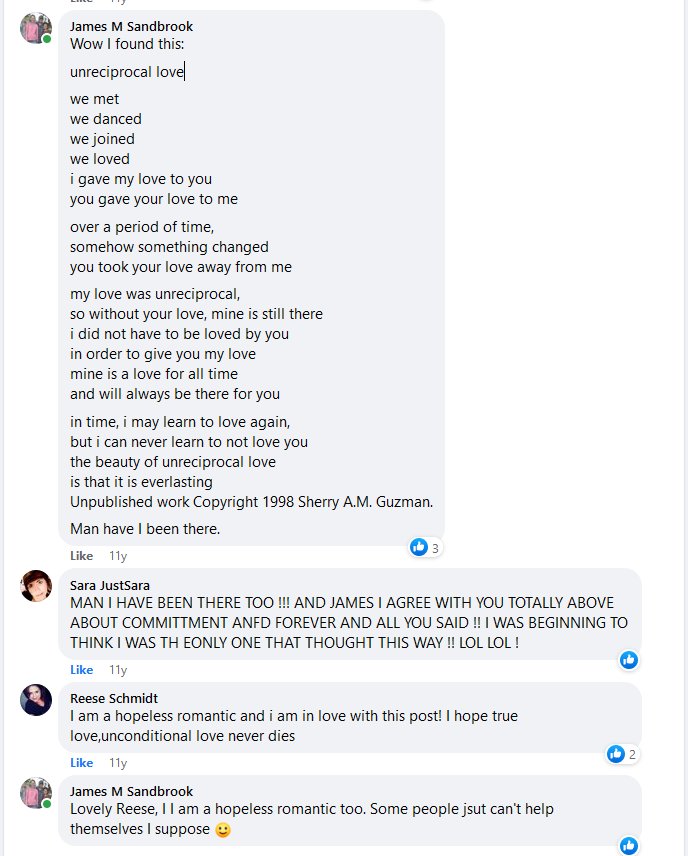Open the Sara JustSara name link
The image size is (688, 856).
click(110, 585)
